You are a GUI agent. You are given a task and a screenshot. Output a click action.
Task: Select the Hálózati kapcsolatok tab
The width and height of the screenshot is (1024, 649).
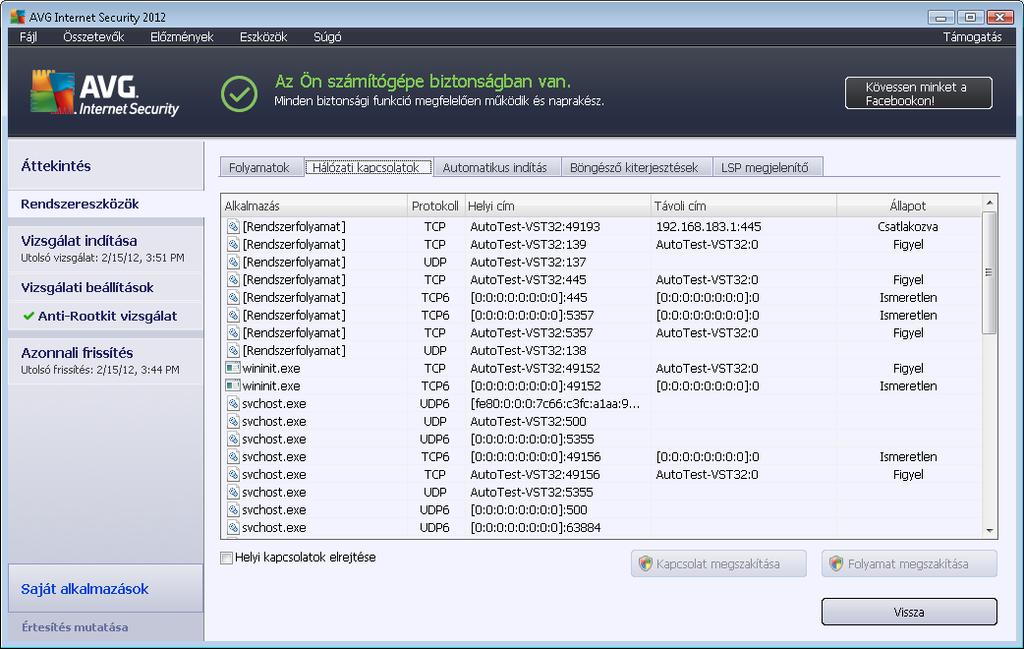366,167
